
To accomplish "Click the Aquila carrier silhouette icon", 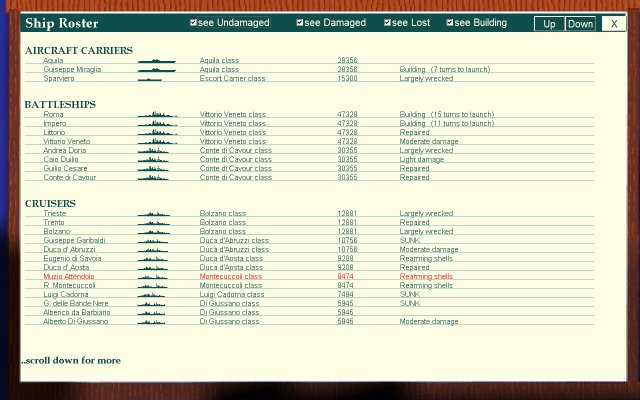I will 156,61.
